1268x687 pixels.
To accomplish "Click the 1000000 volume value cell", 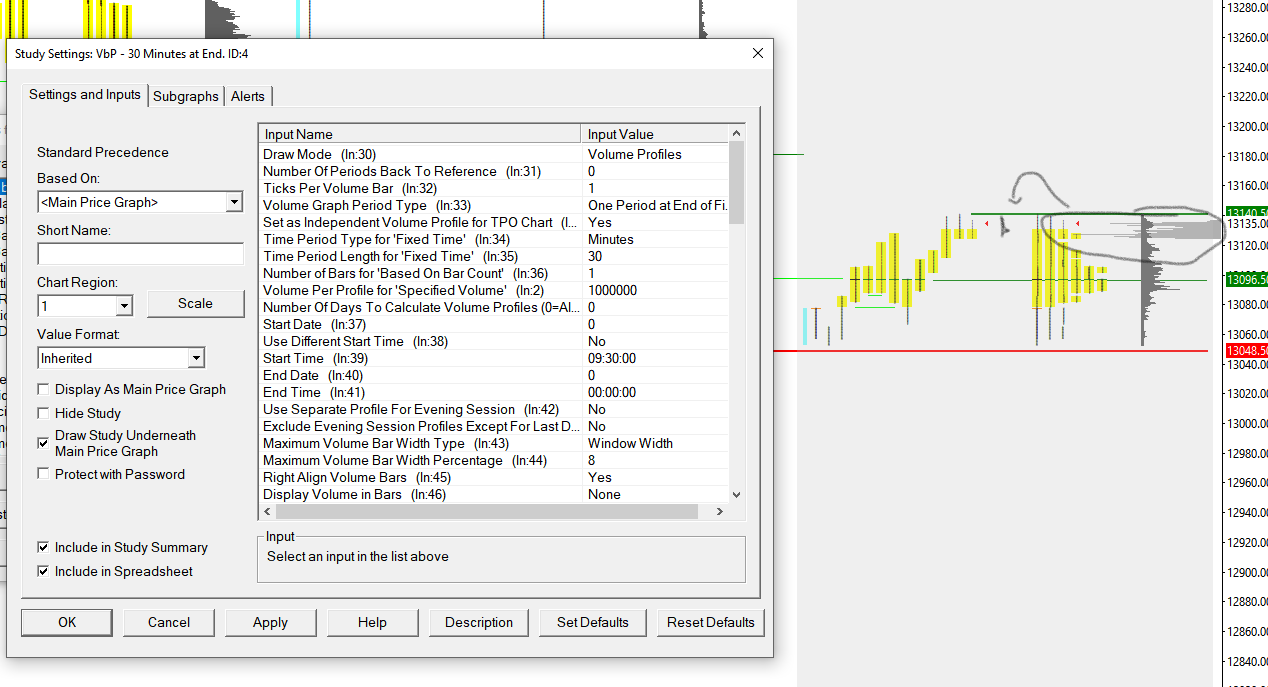I will tap(655, 290).
